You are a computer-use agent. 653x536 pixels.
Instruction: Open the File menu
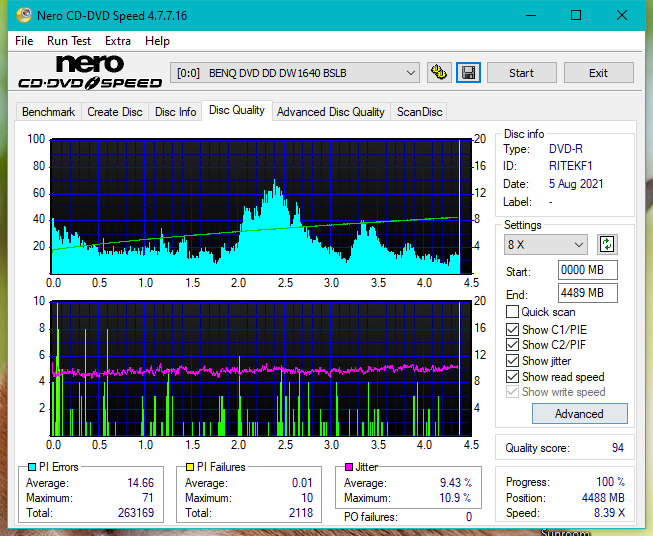24,41
